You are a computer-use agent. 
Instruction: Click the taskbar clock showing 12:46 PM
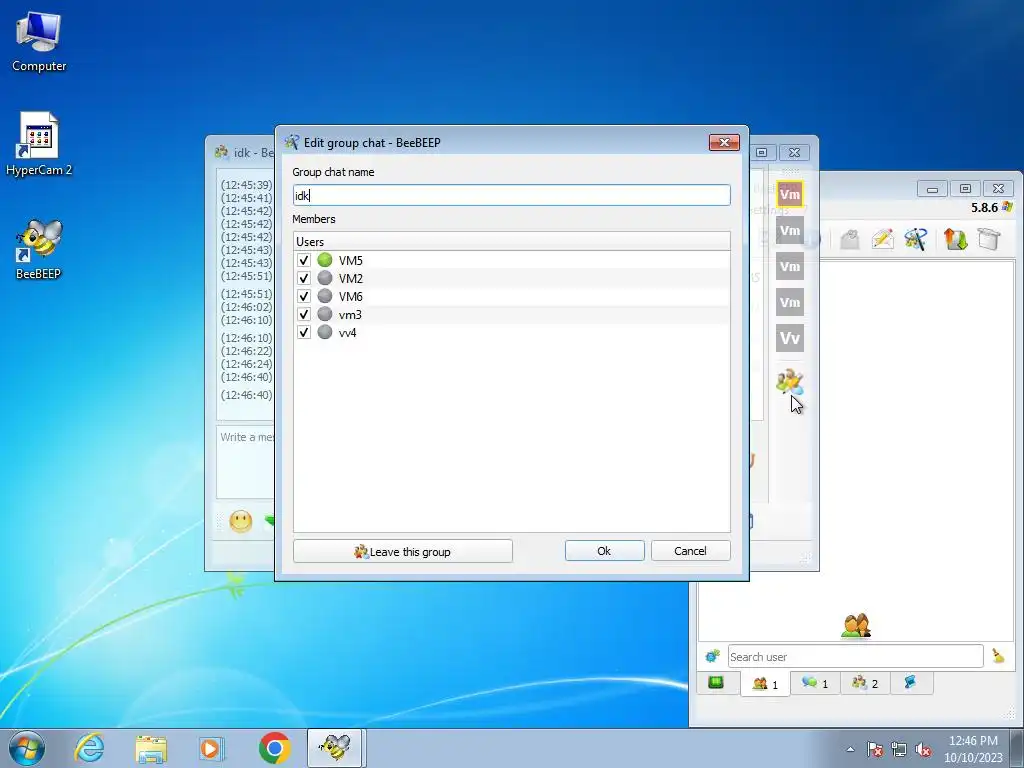pyautogui.click(x=973, y=749)
